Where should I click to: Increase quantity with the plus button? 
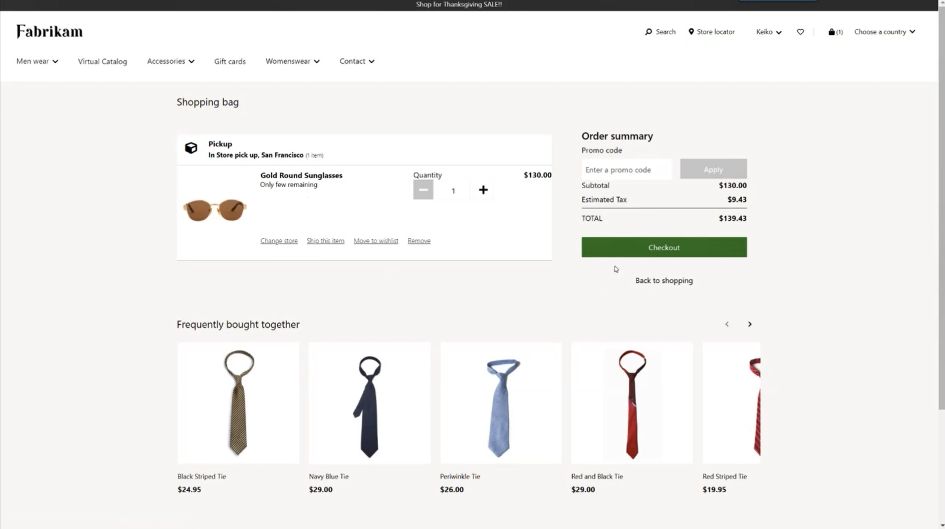tap(483, 190)
